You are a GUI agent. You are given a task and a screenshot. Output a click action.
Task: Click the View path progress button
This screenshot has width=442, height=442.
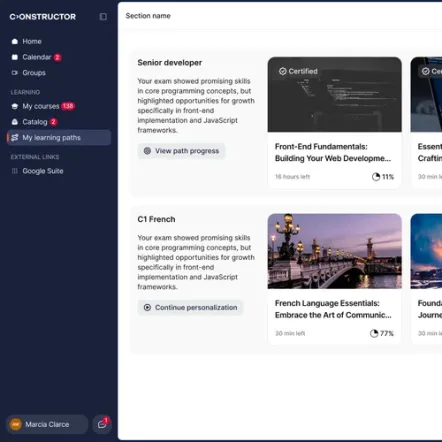tap(181, 151)
